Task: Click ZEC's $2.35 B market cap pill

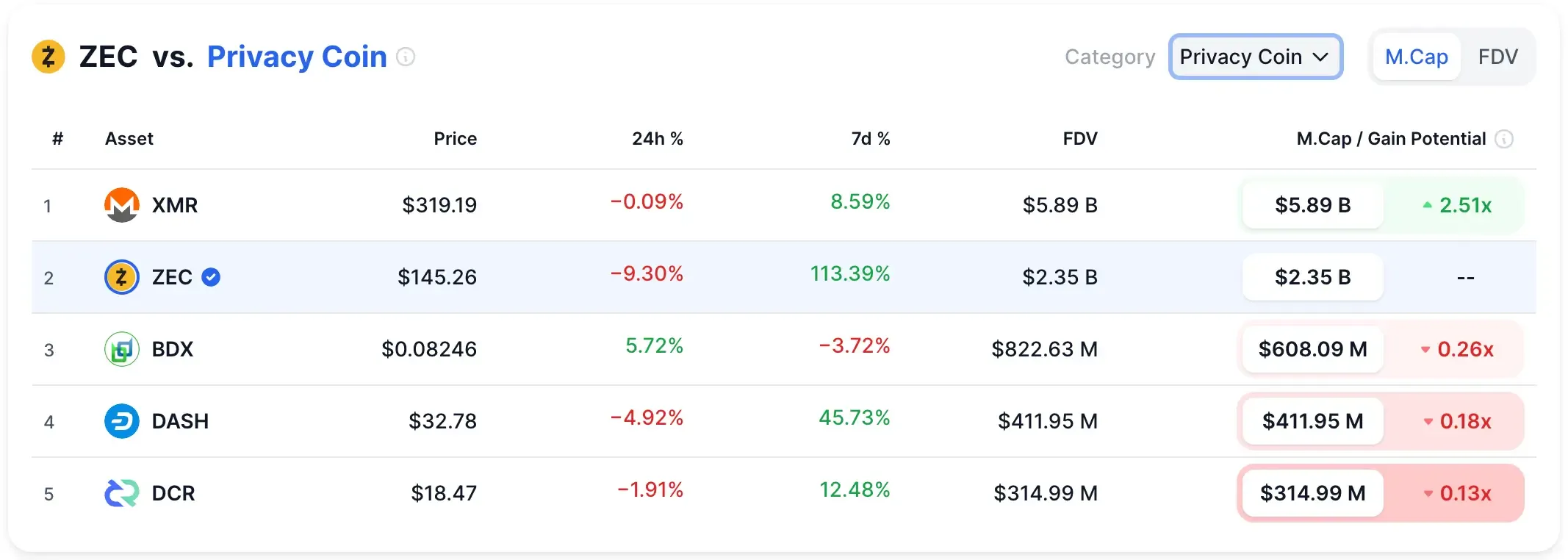Action: (1312, 277)
